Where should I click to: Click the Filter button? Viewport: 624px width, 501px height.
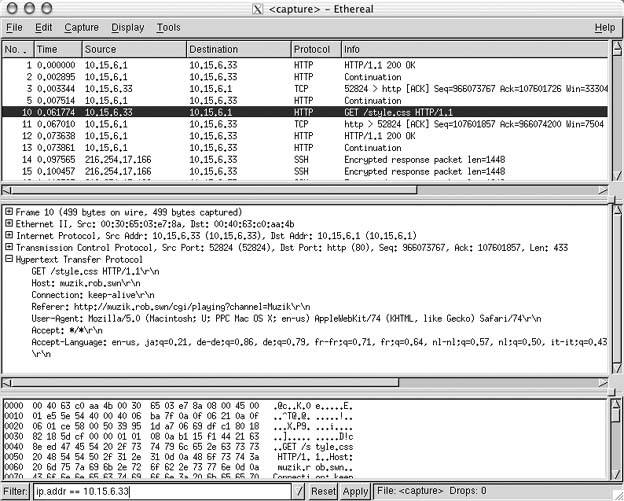[x=14, y=492]
